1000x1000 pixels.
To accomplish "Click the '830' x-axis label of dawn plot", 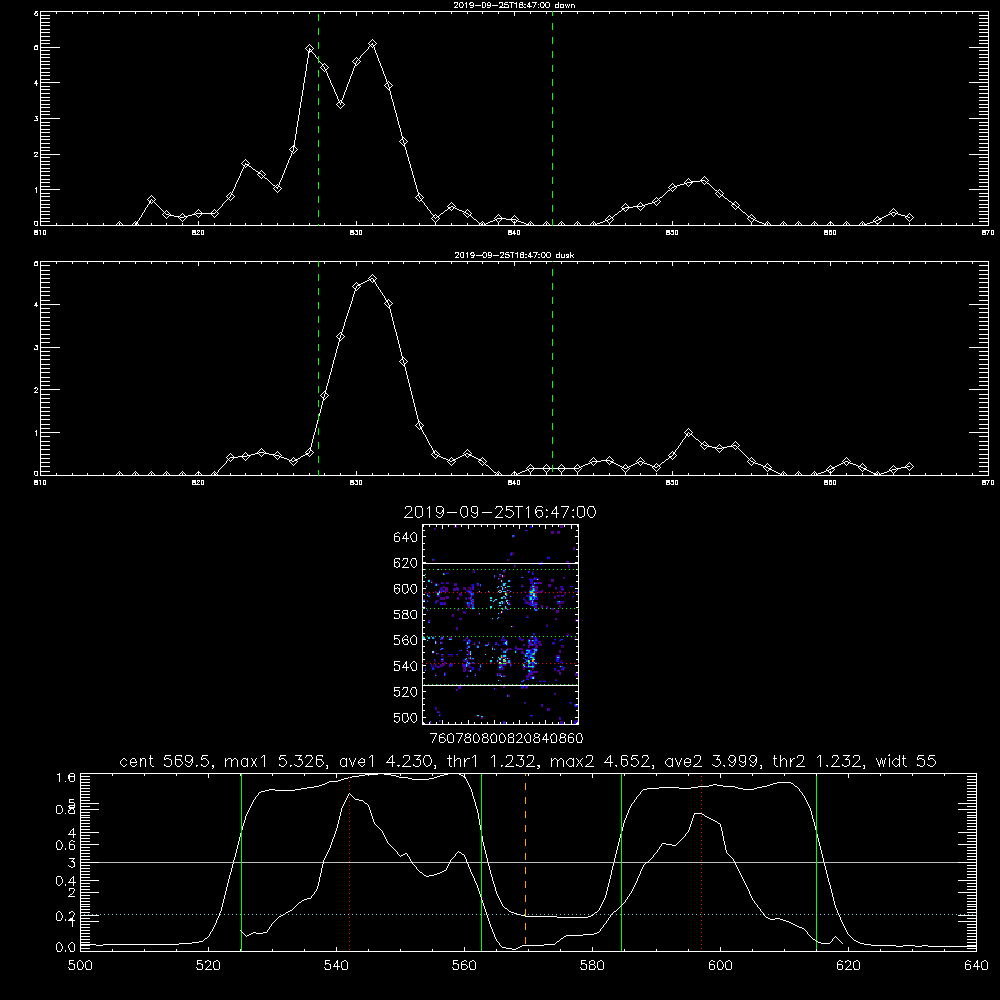I will click(x=356, y=233).
